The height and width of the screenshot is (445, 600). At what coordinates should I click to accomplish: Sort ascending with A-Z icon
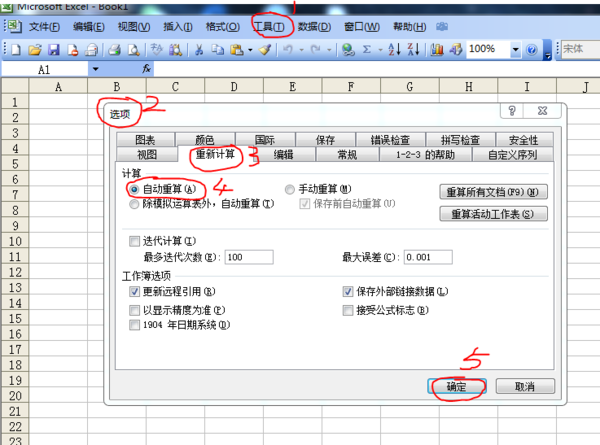click(395, 49)
